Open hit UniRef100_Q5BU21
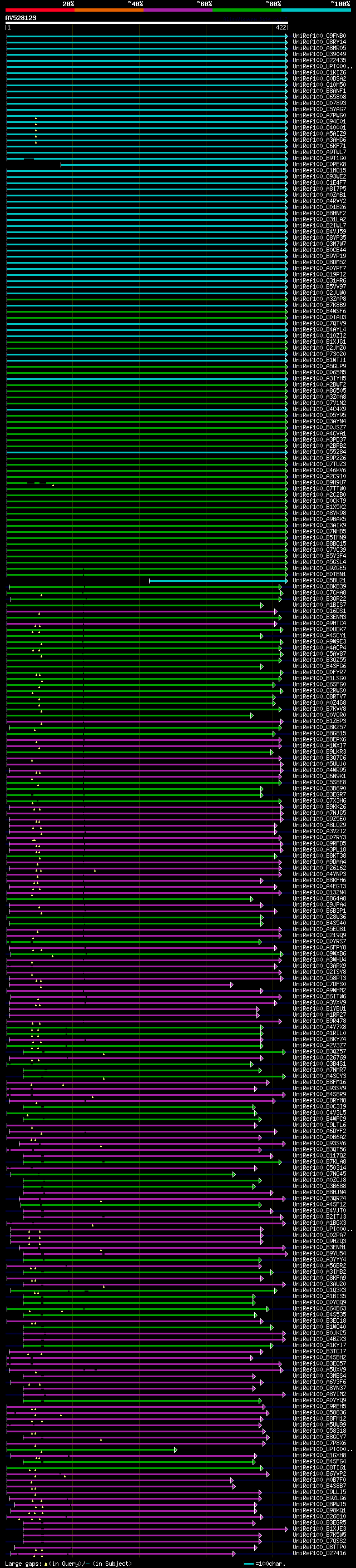Viewport: 356px width, 1568px height. click(319, 580)
